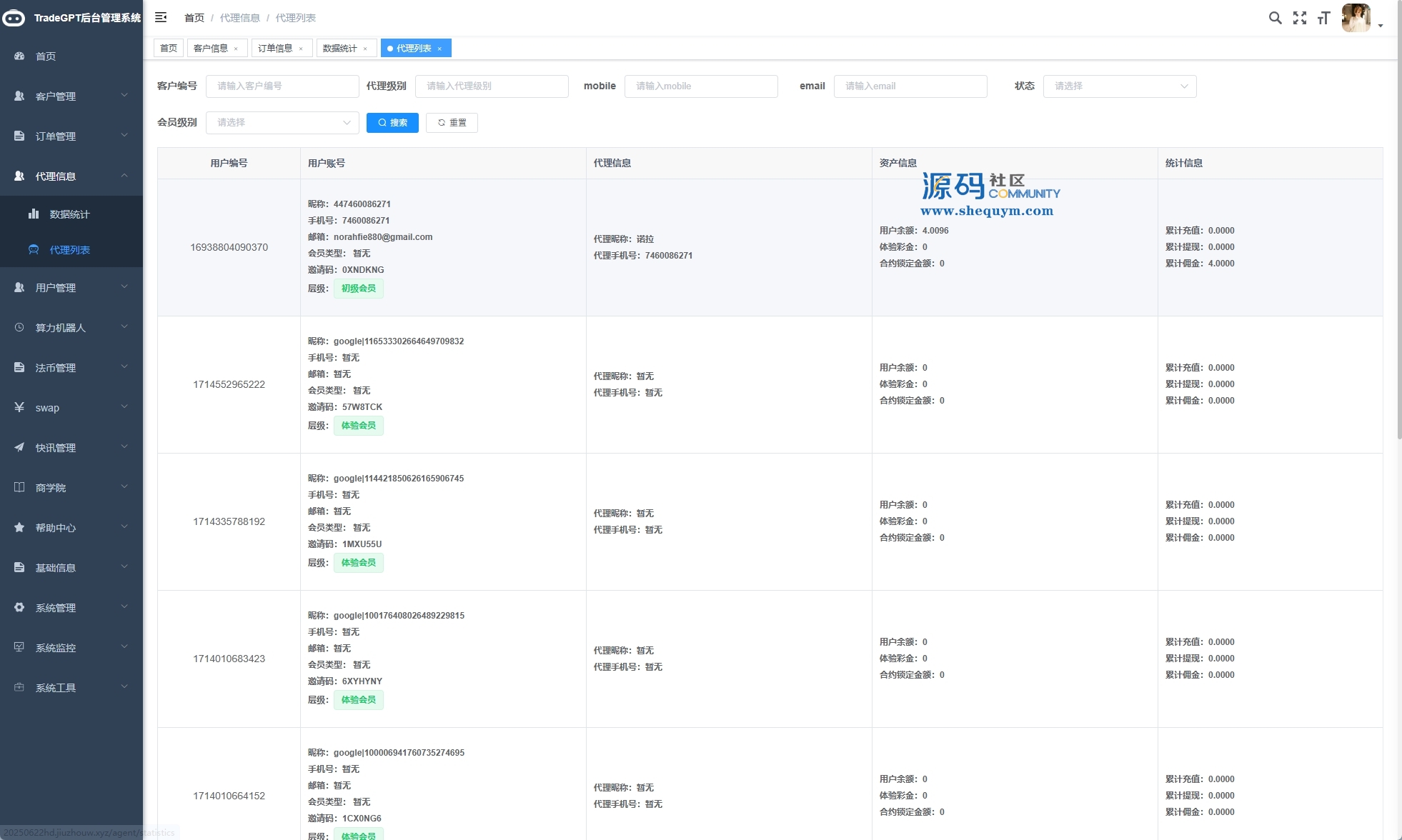
Task: Open the header search magnifier icon
Action: [x=1275, y=18]
